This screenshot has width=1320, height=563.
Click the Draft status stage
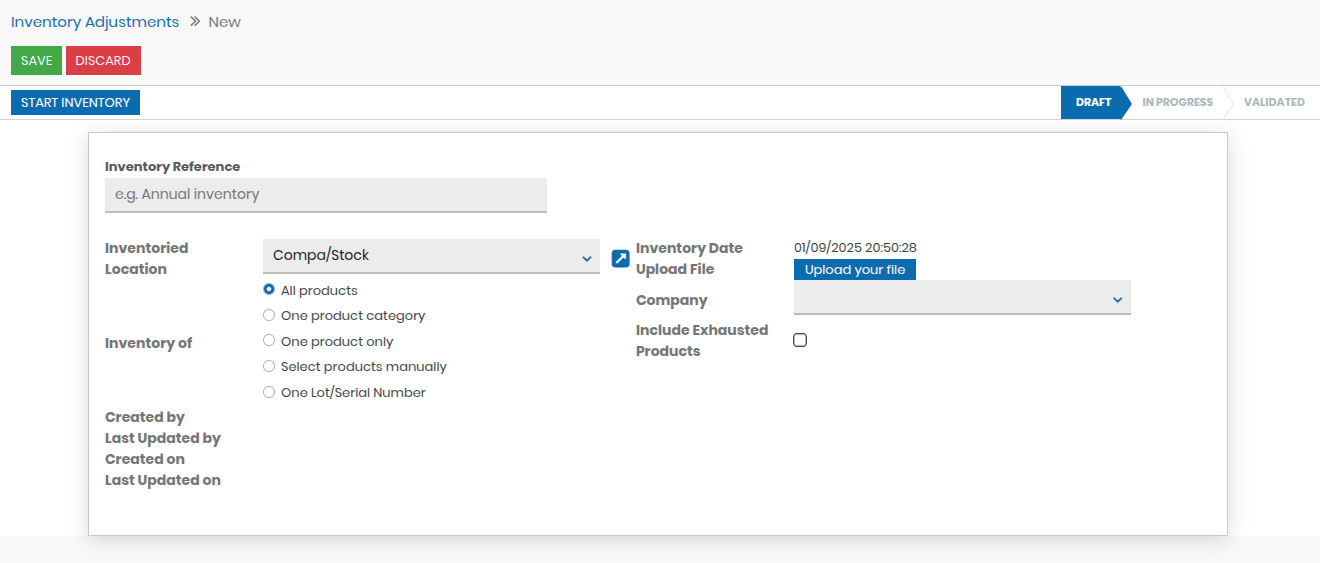coord(1092,102)
